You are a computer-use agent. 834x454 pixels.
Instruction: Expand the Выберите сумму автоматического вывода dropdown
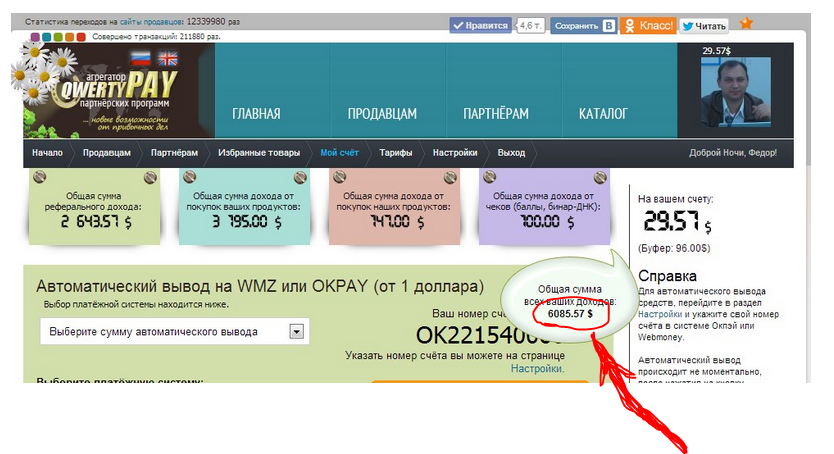(174, 332)
